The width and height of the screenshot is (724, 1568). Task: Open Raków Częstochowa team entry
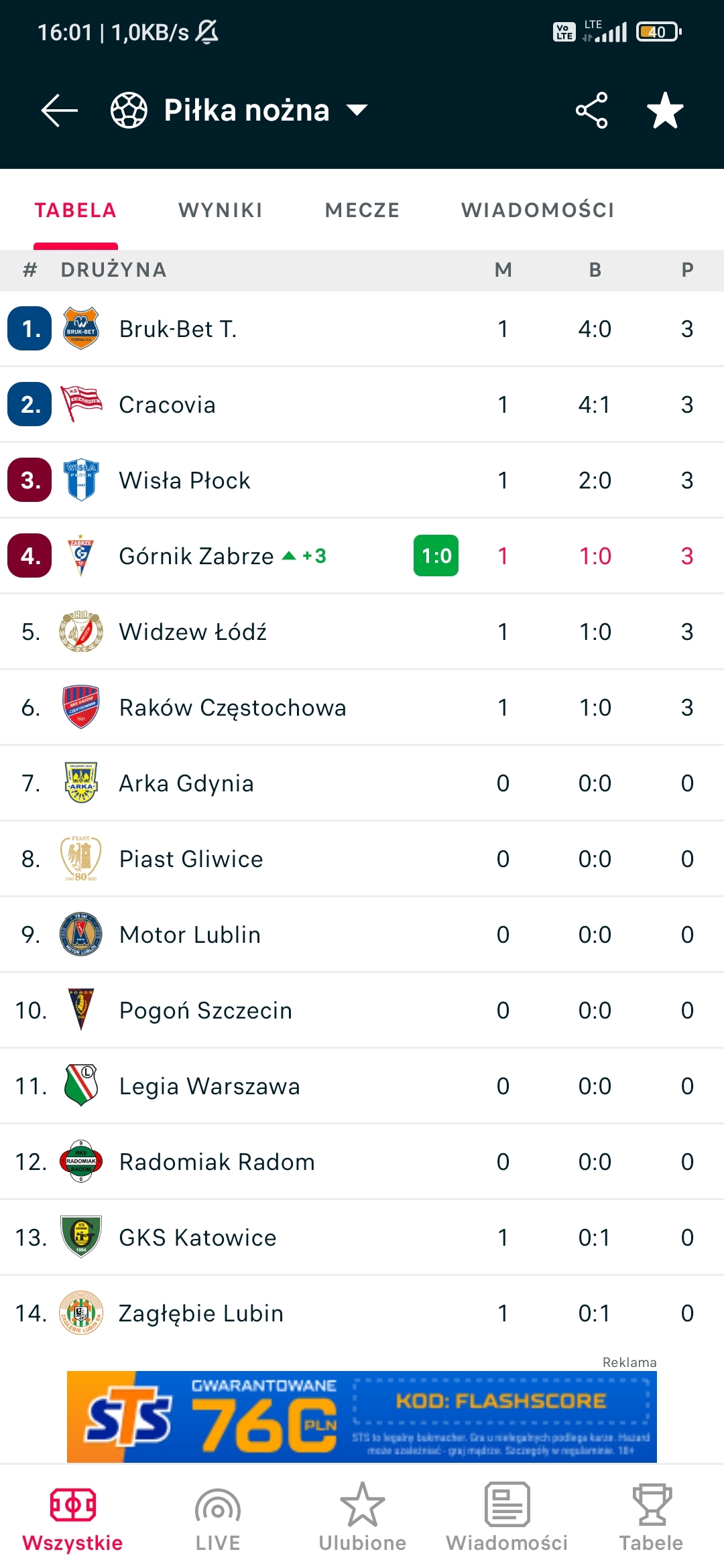click(x=233, y=708)
